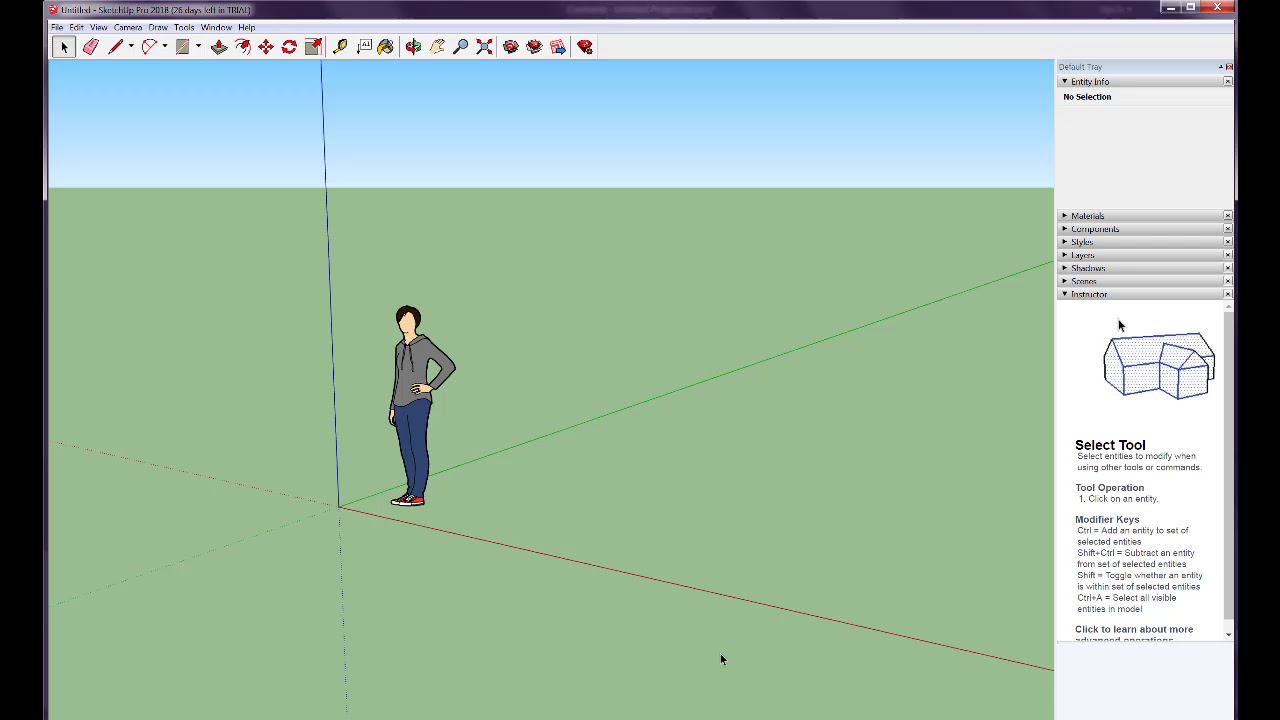Close the Instructor panel
The width and height of the screenshot is (1280, 720).
coord(1228,294)
